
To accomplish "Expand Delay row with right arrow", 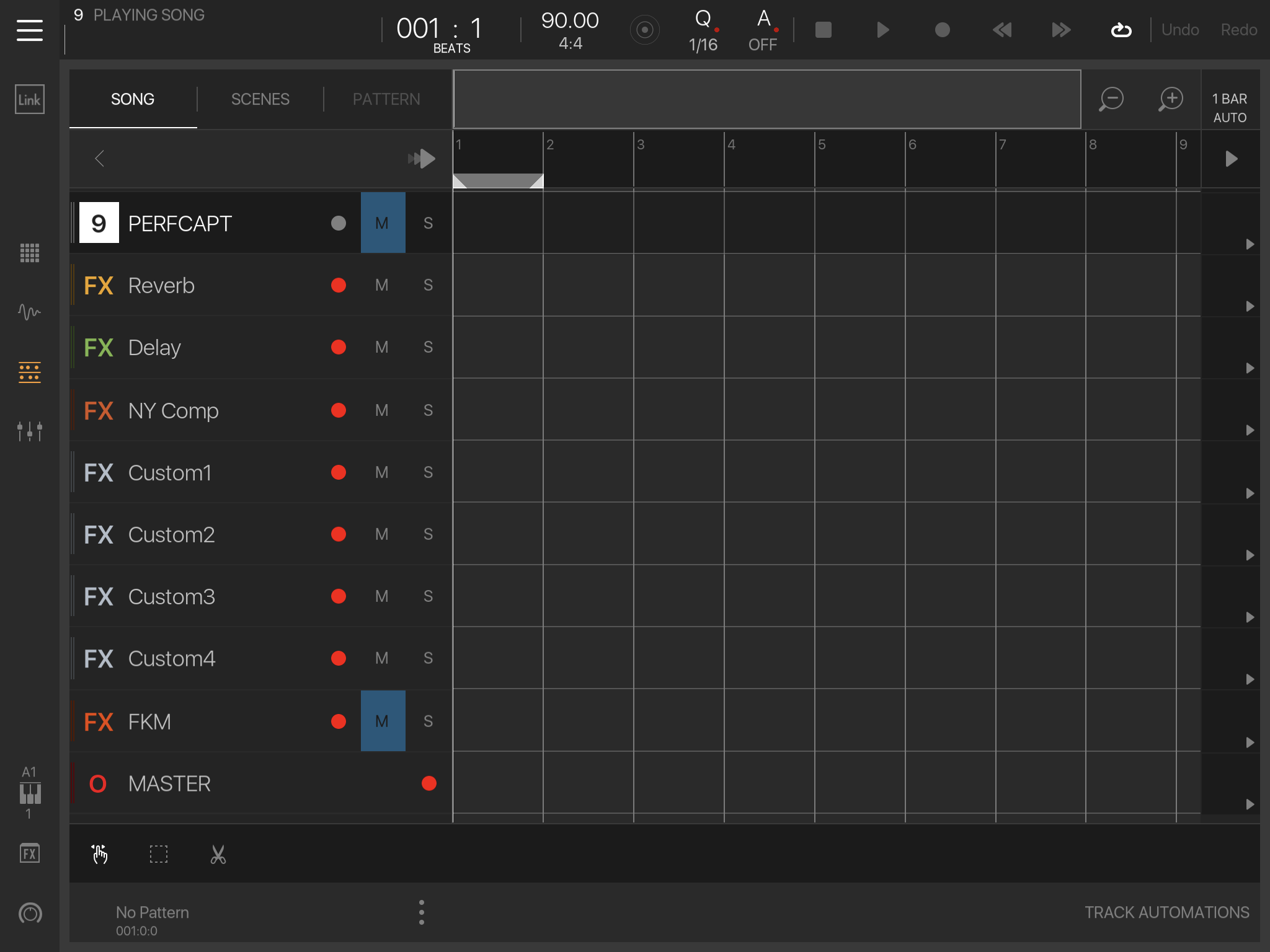I will (x=1250, y=368).
